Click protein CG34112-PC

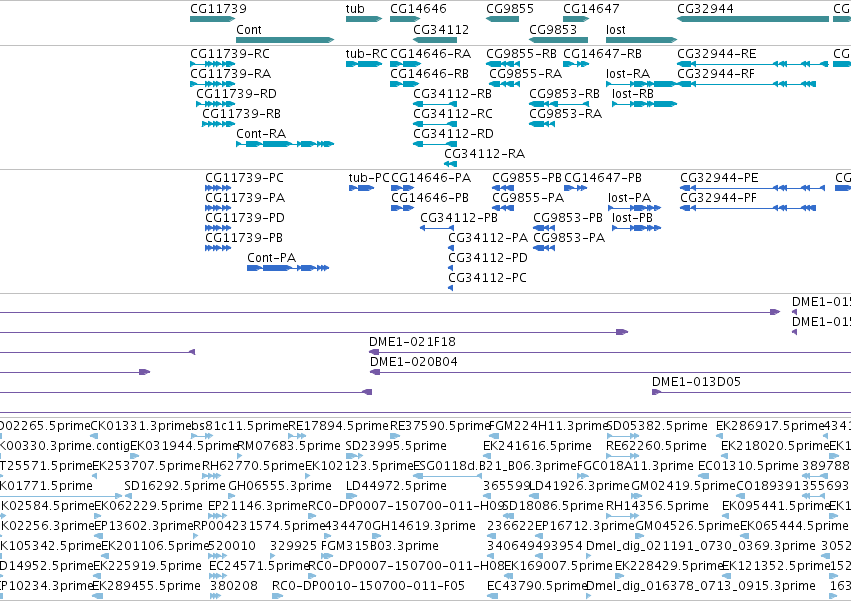point(450,288)
